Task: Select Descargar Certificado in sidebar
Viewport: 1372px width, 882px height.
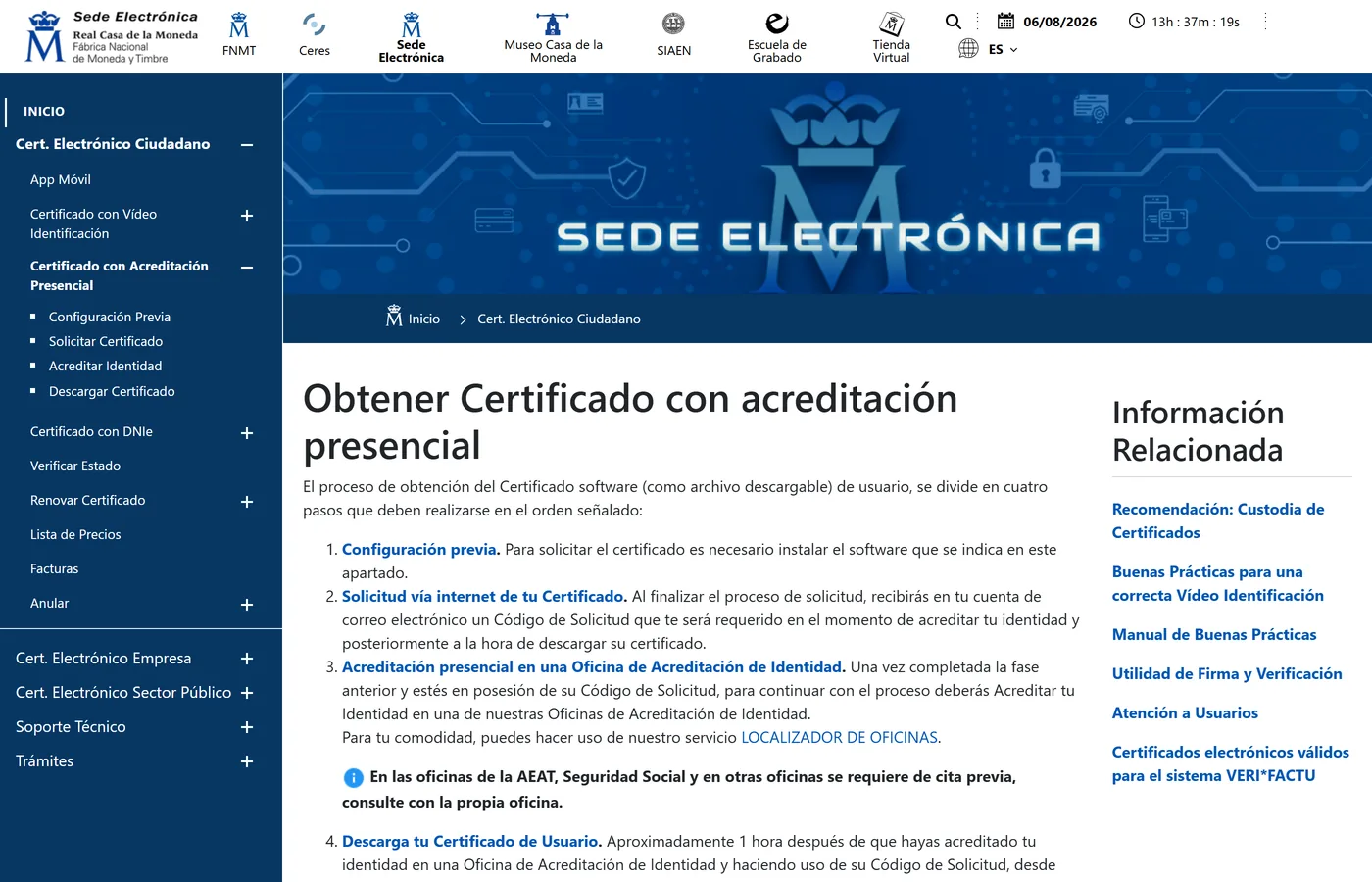Action: point(112,391)
